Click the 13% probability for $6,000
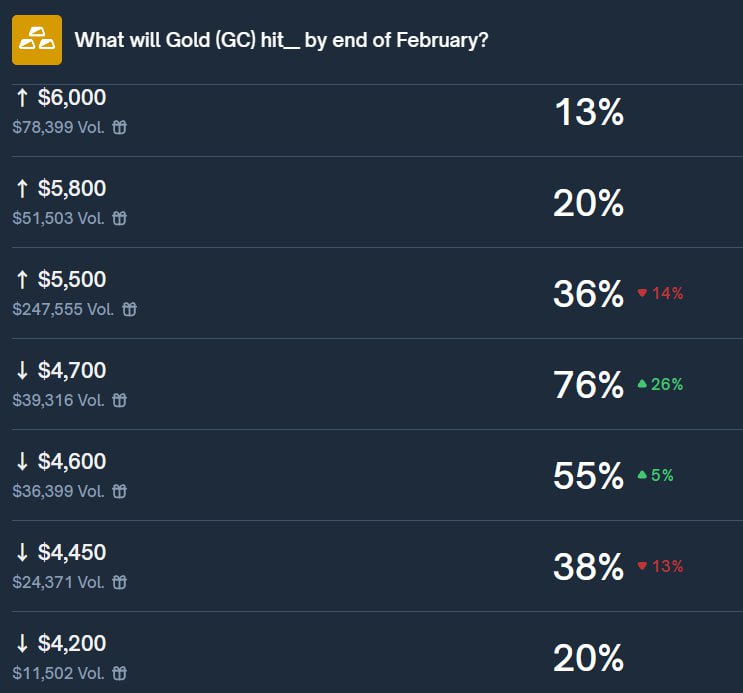The image size is (743, 693). click(588, 112)
